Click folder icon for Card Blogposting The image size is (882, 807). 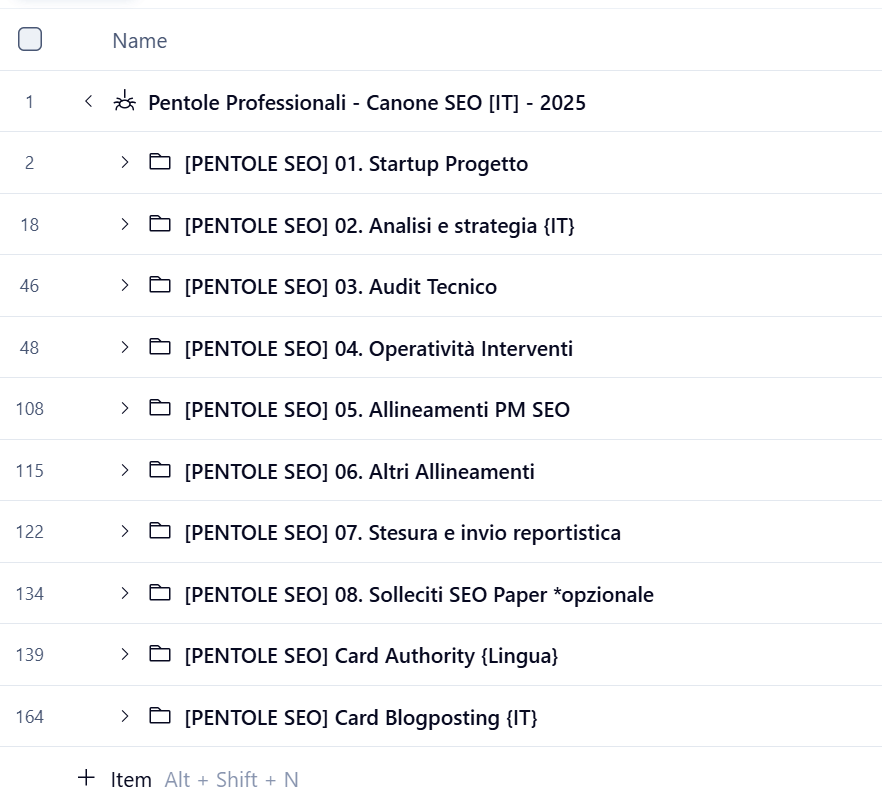point(160,716)
